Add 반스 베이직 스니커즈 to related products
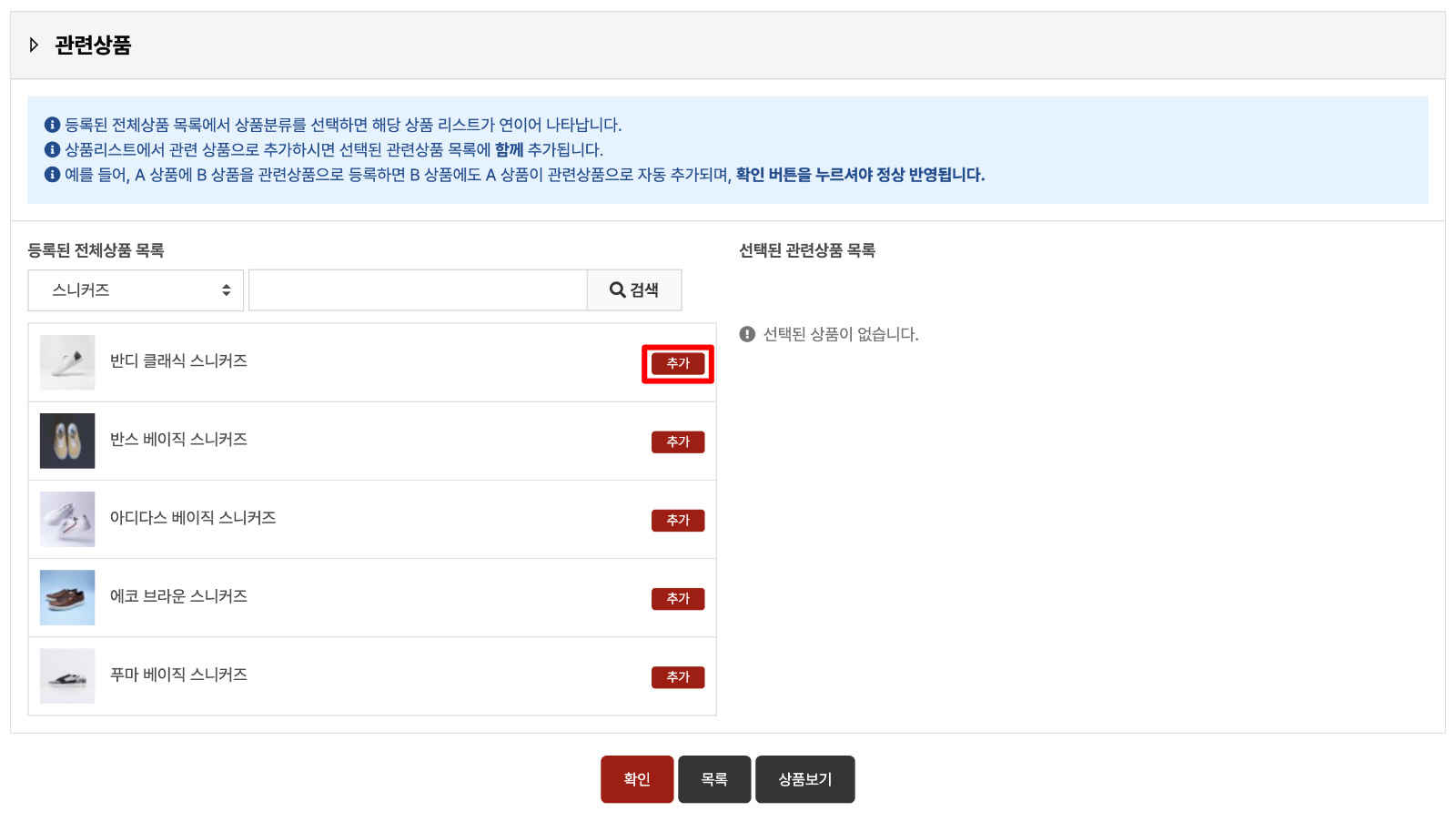The image size is (1456, 822). coord(678,441)
